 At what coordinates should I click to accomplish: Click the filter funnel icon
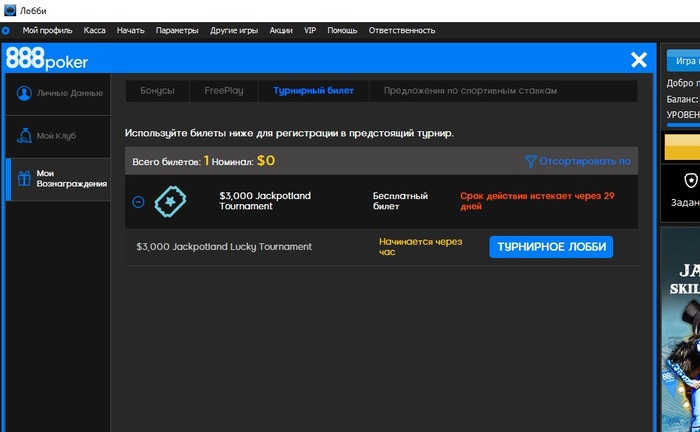530,161
